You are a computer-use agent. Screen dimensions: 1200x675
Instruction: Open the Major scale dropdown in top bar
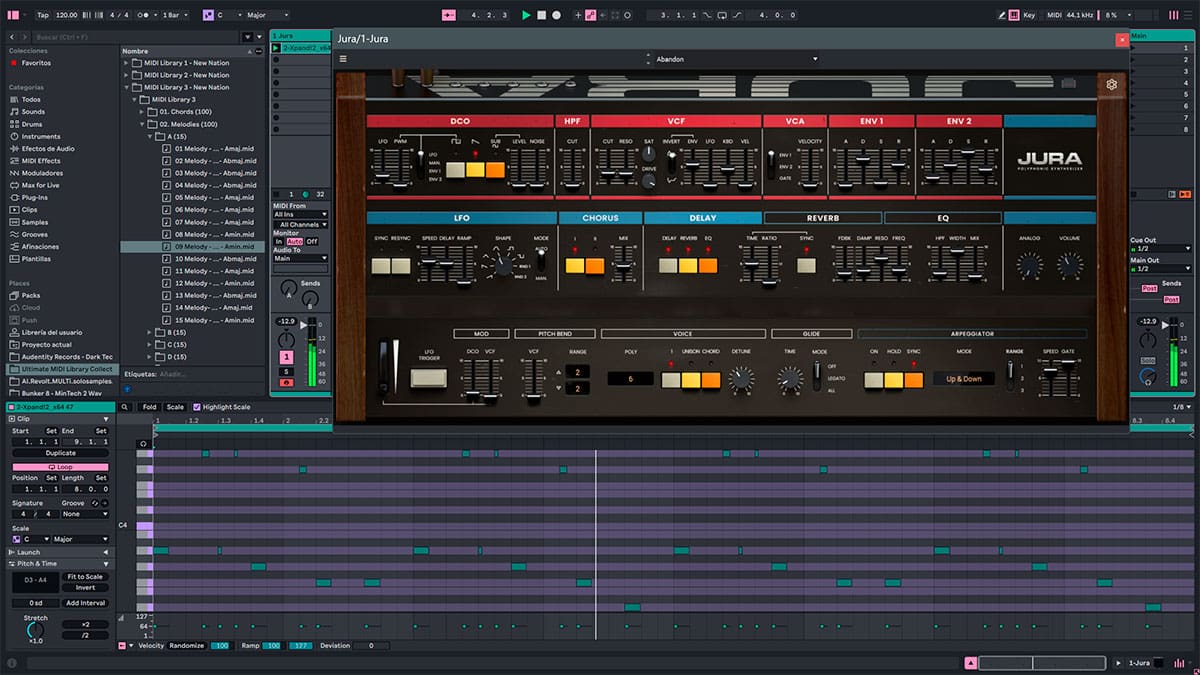[x=265, y=15]
